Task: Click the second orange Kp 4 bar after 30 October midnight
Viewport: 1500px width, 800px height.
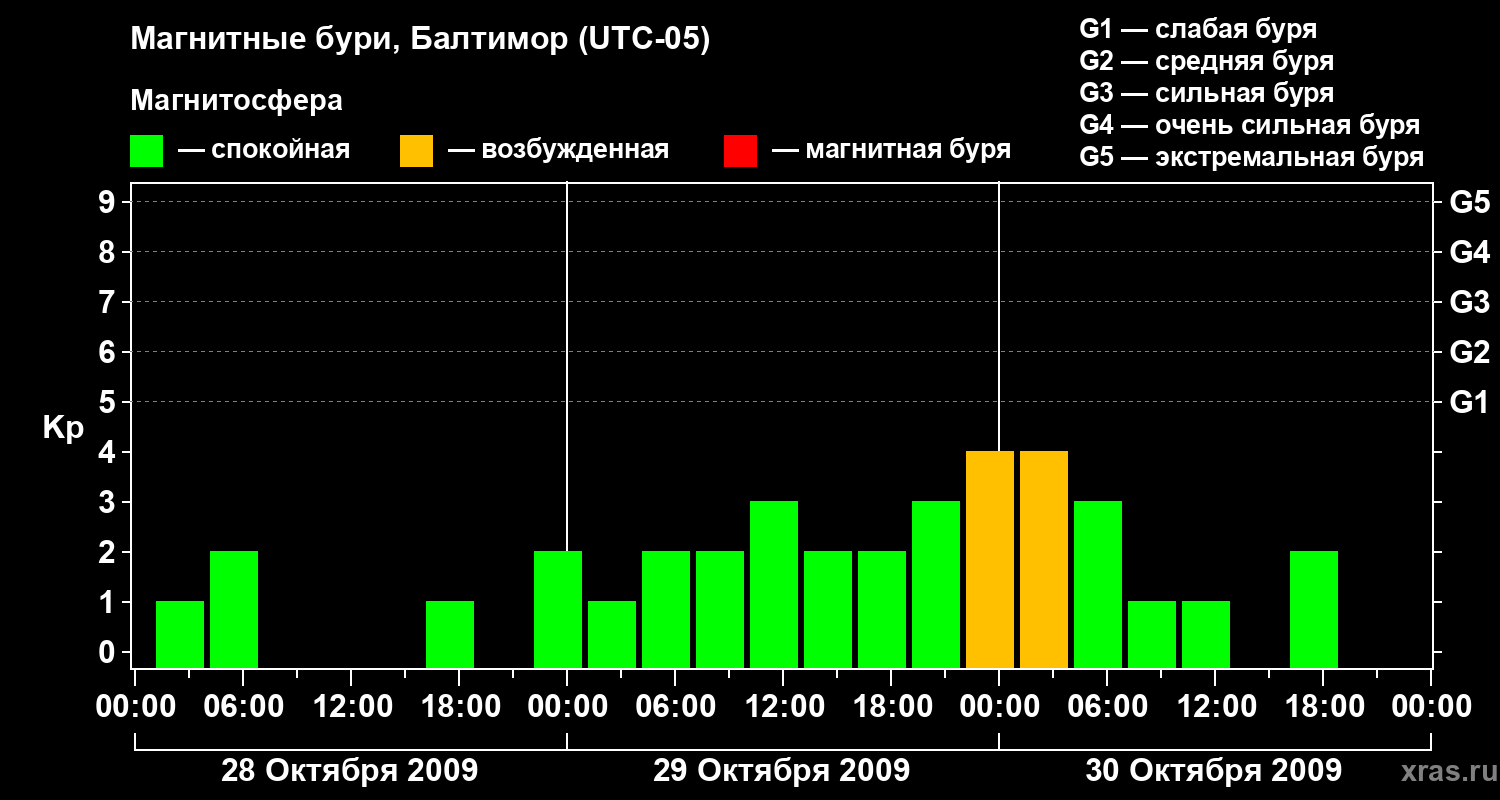Action: [x=1044, y=560]
